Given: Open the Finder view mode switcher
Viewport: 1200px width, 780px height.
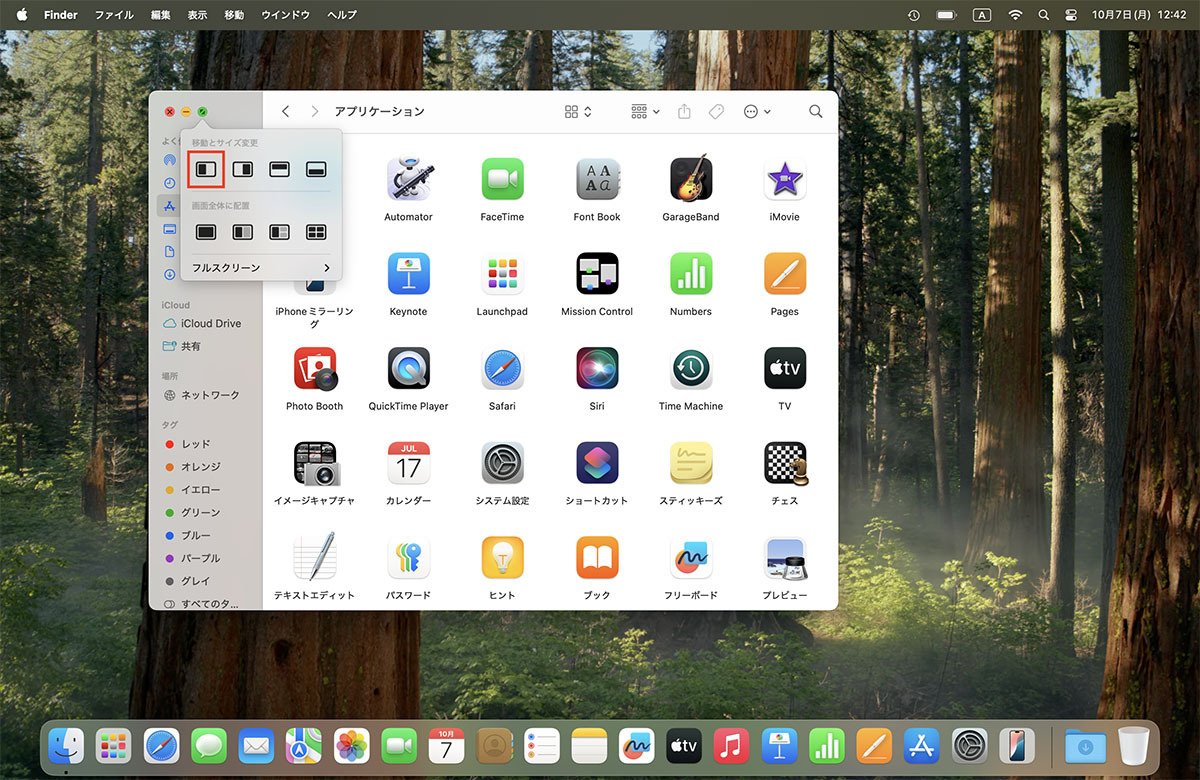Looking at the screenshot, I should [578, 112].
